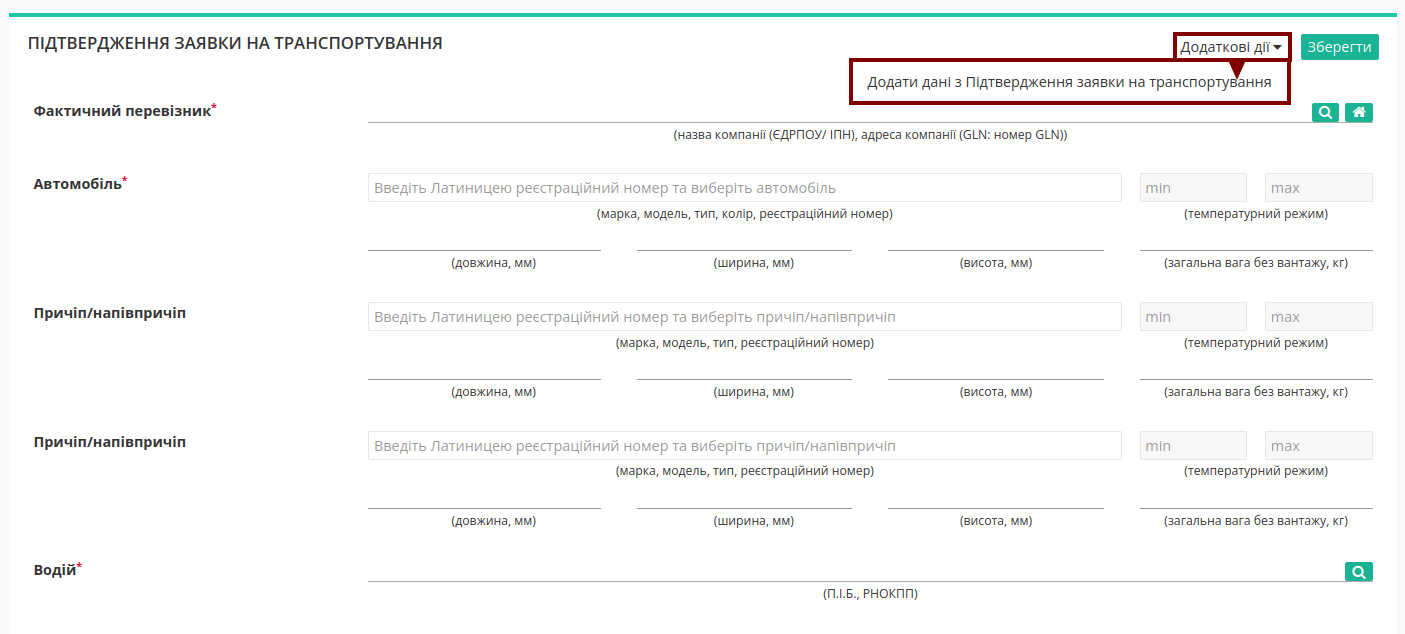
Task: Click the Водій label
Action: 58,569
